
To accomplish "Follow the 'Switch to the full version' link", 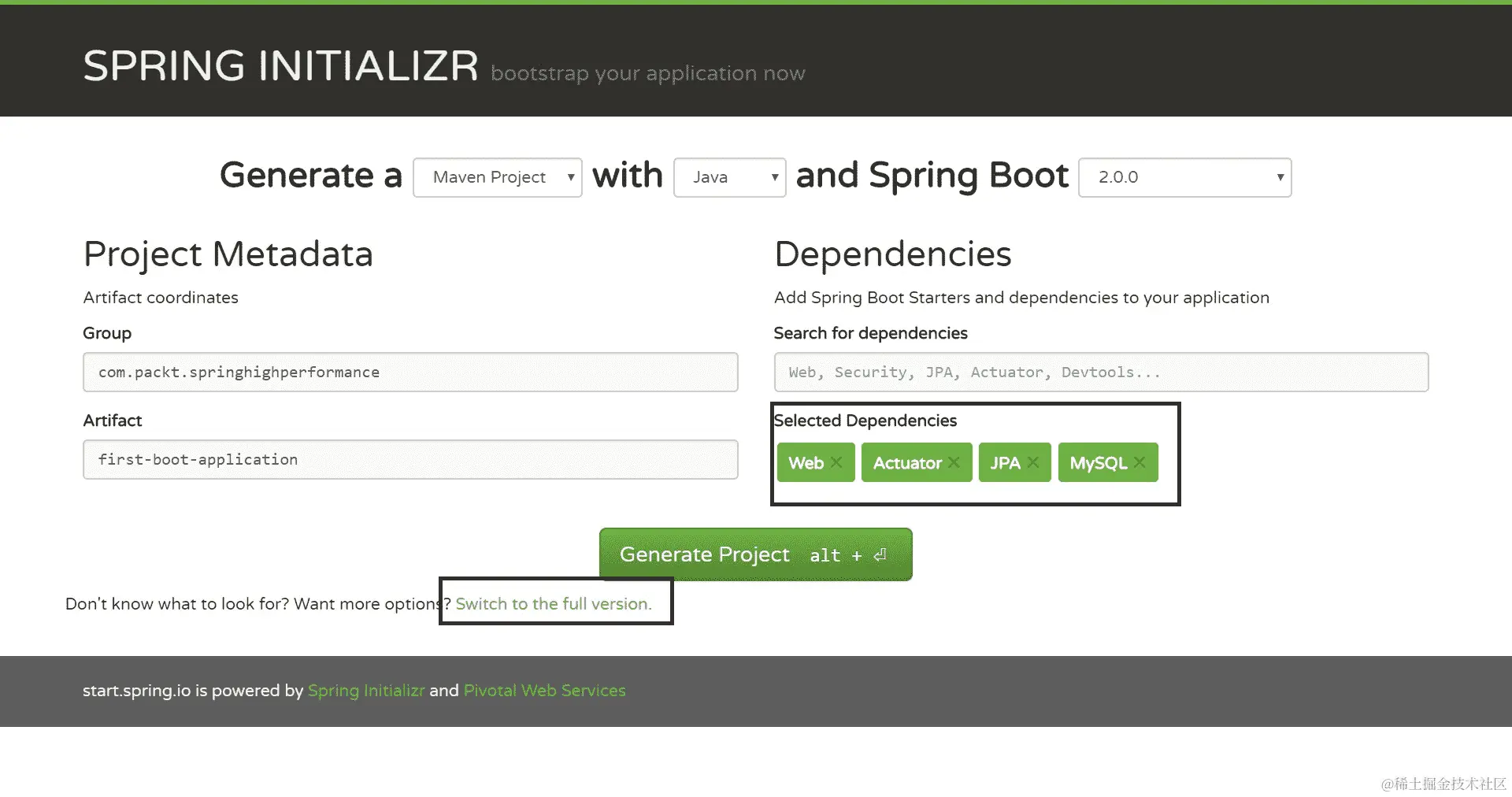I will coord(554,604).
